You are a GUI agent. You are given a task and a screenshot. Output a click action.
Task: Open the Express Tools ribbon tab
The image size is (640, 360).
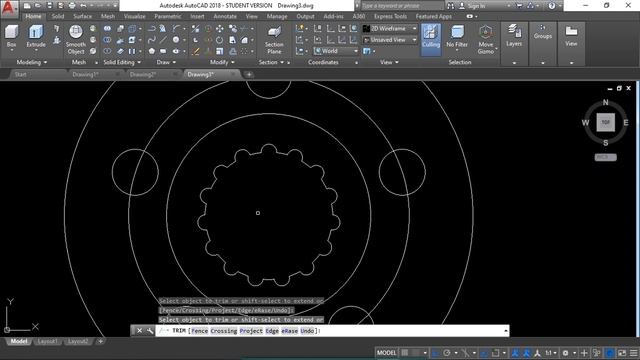[390, 16]
